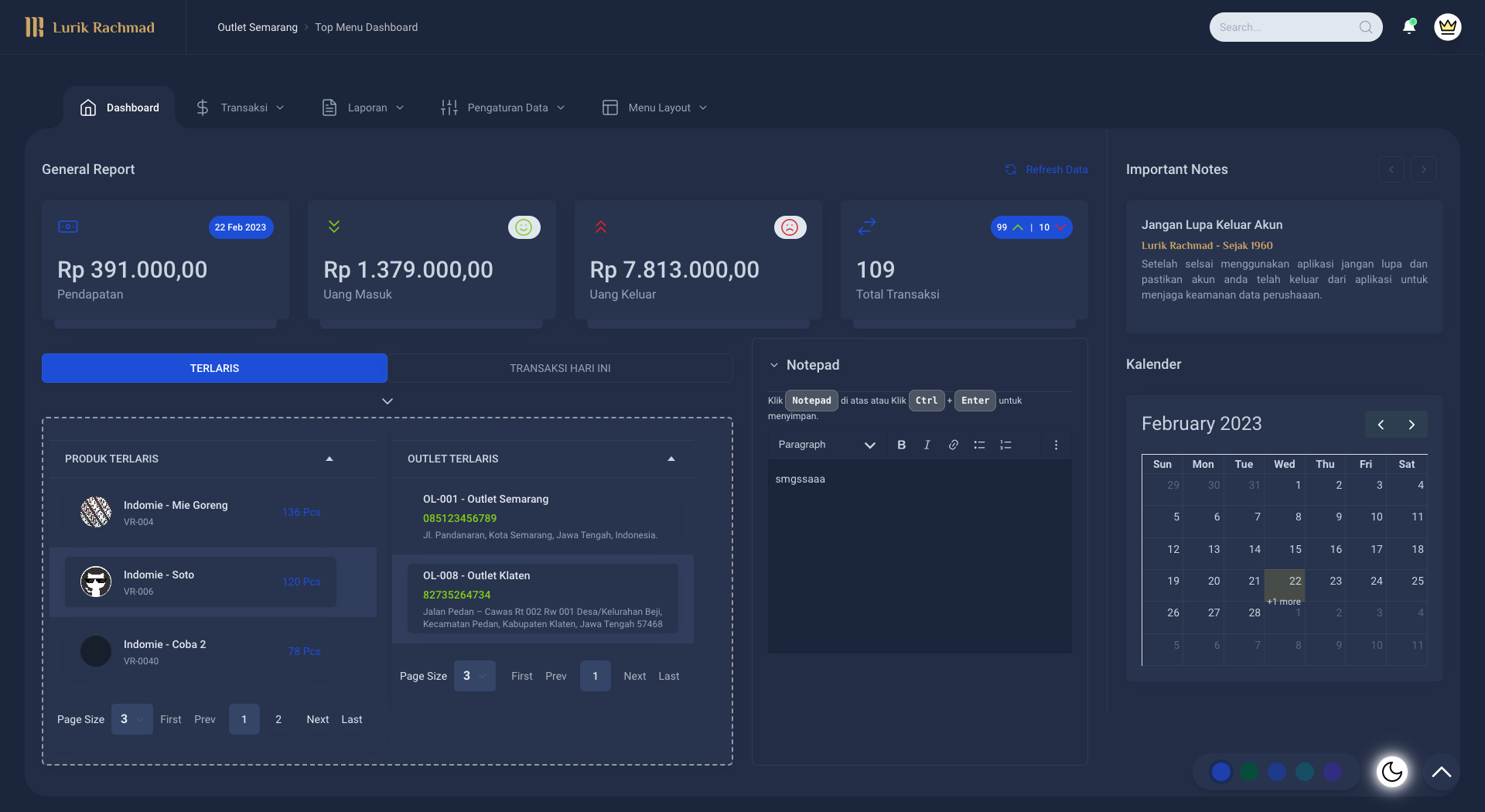Go to next month in the February 2023 calendar
This screenshot has height=812, width=1485.
pos(1411,424)
